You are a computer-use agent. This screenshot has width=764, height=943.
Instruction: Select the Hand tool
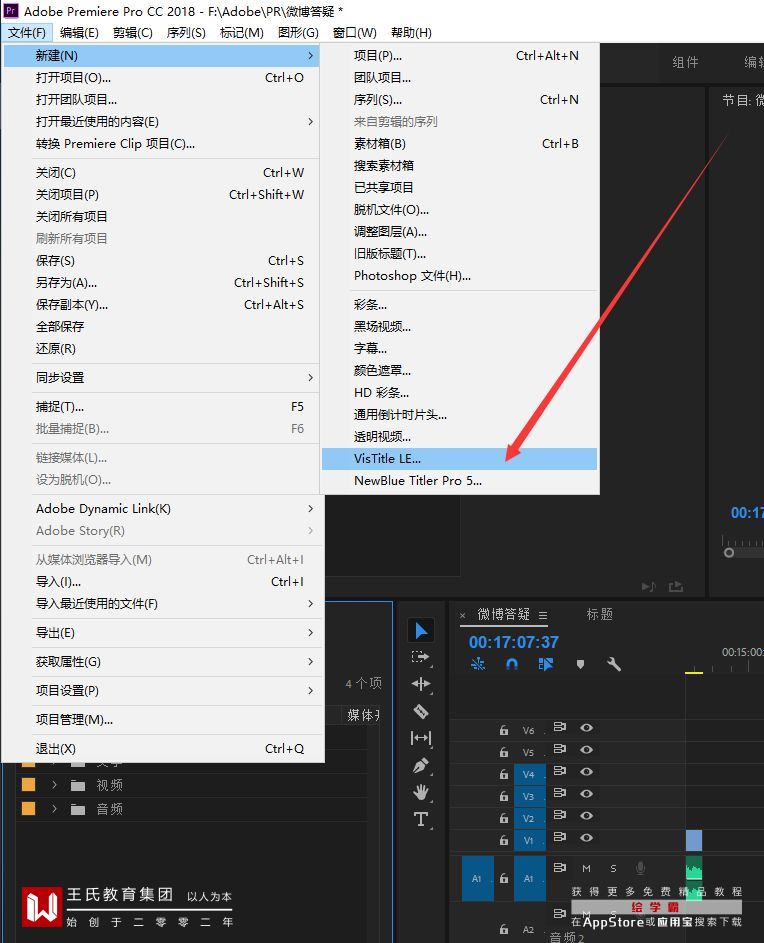pos(421,792)
